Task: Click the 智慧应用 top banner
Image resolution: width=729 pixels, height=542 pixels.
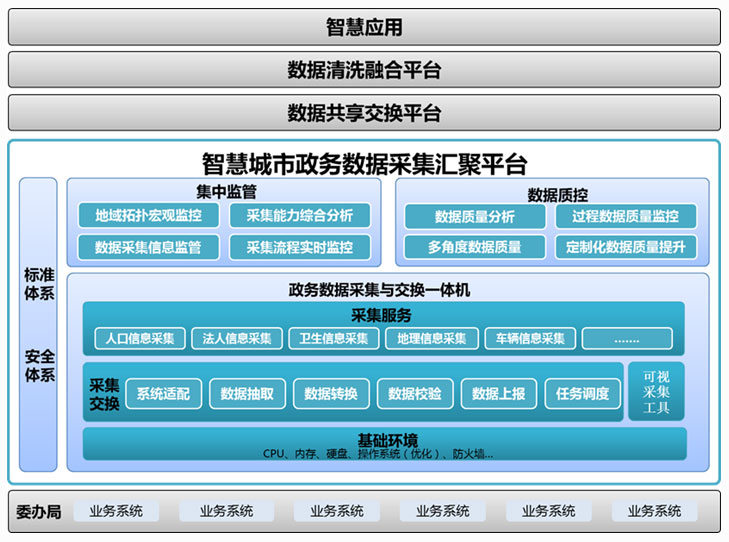Action: (364, 27)
